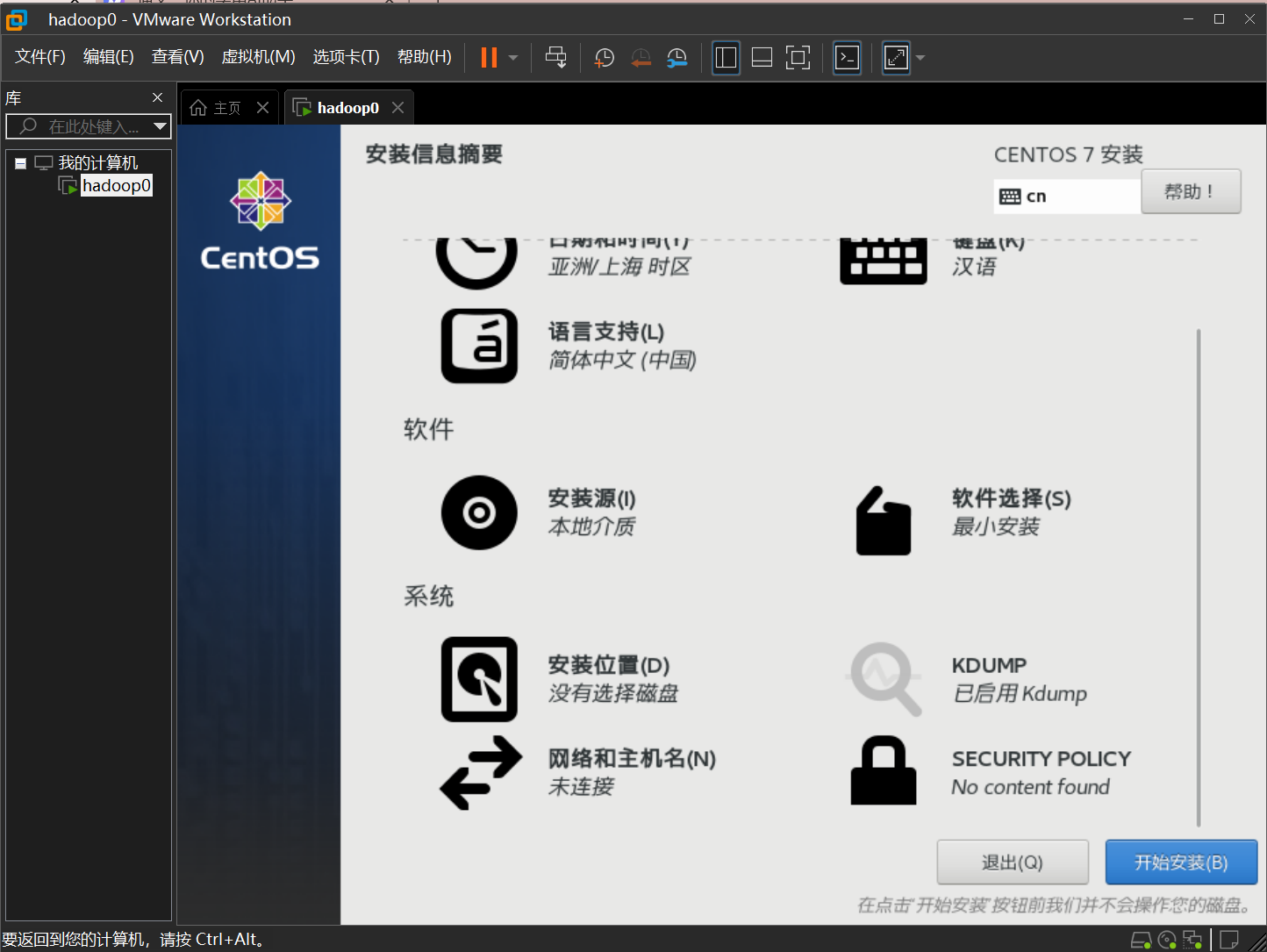This screenshot has height=952, width=1267.
Task: Click the 网络和主机名(N) label
Action: click(x=632, y=758)
